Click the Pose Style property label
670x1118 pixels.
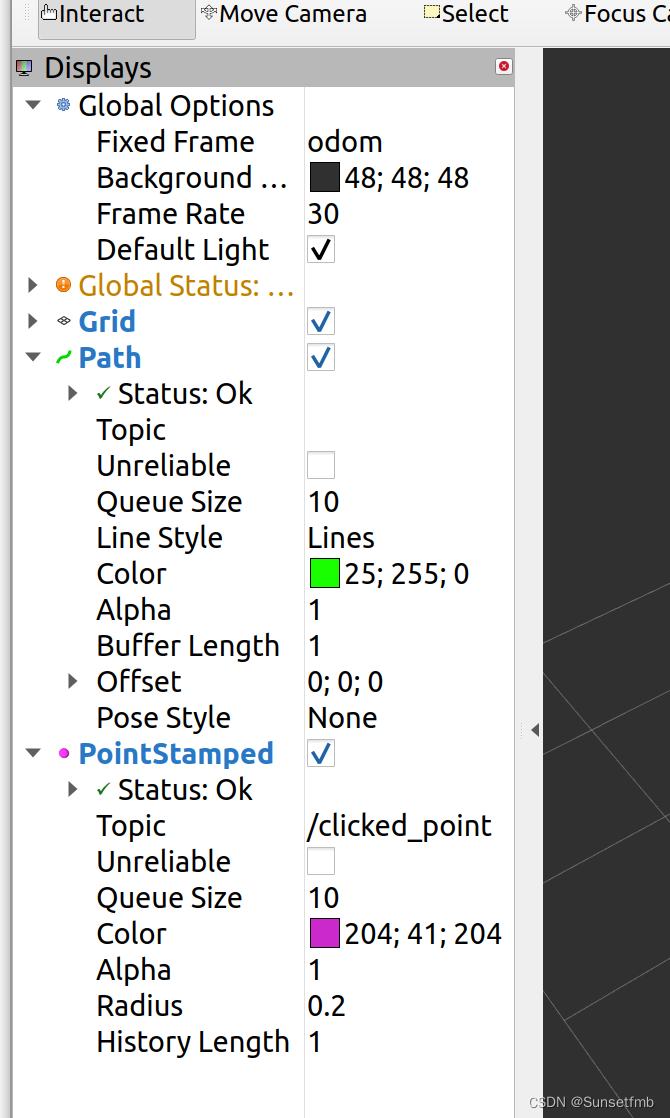click(164, 718)
